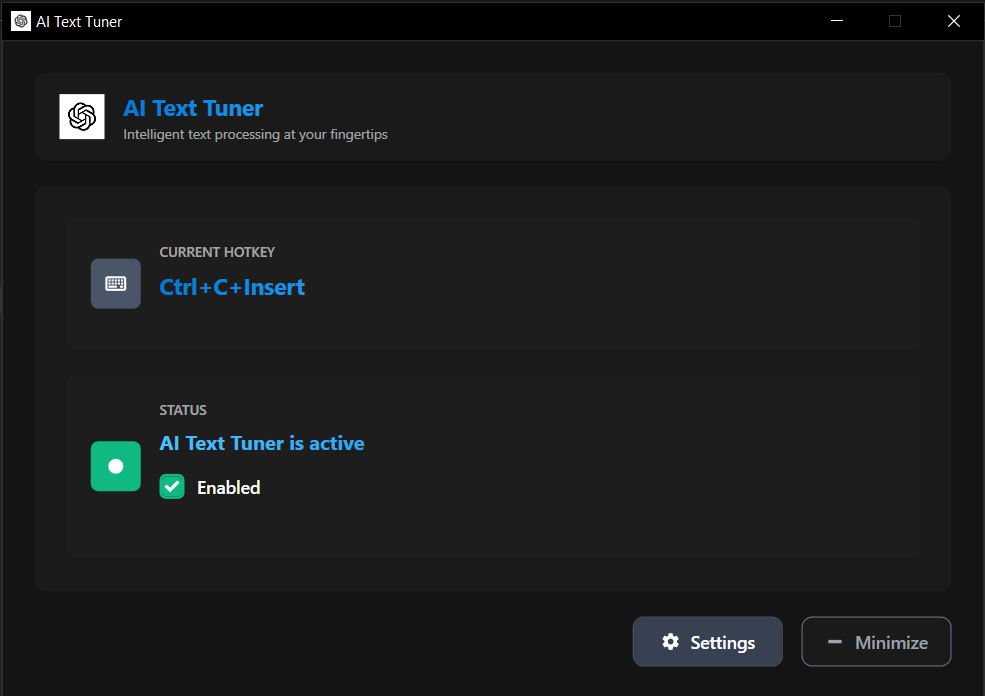Click the STATUS label
Screen dimensions: 985x696
tap(183, 410)
